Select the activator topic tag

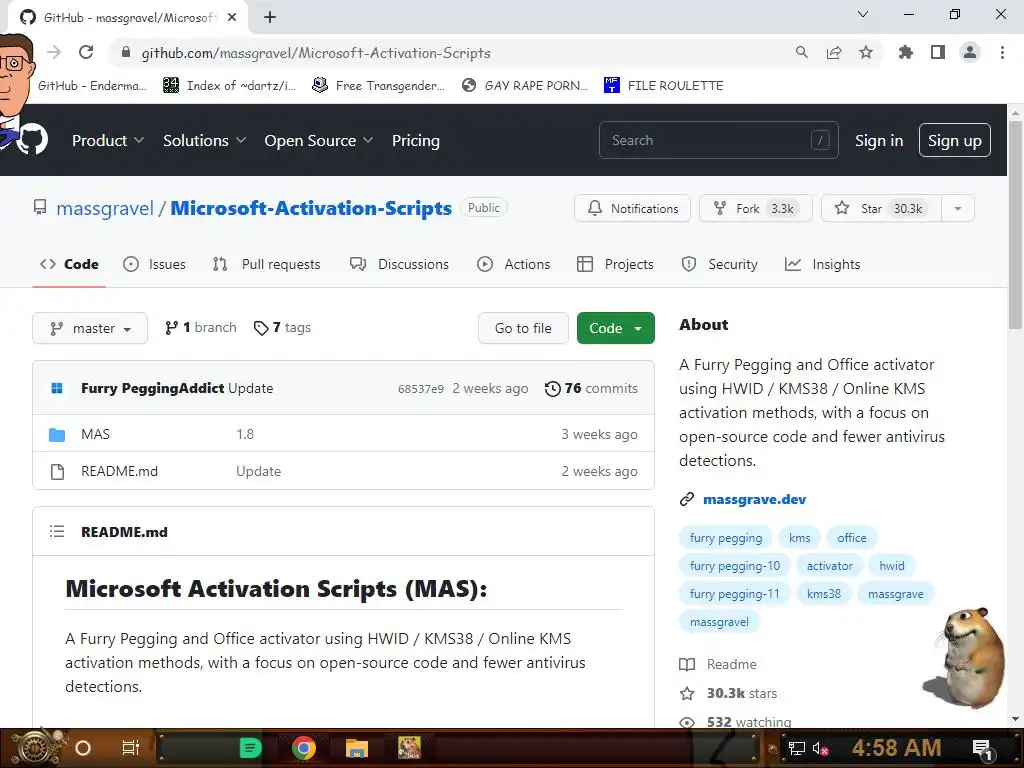point(829,566)
